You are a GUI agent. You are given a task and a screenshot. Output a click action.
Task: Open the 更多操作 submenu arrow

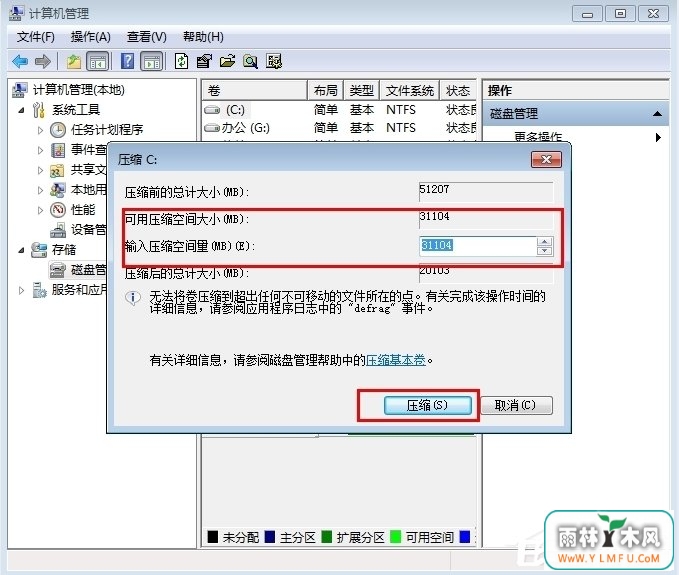[x=658, y=137]
